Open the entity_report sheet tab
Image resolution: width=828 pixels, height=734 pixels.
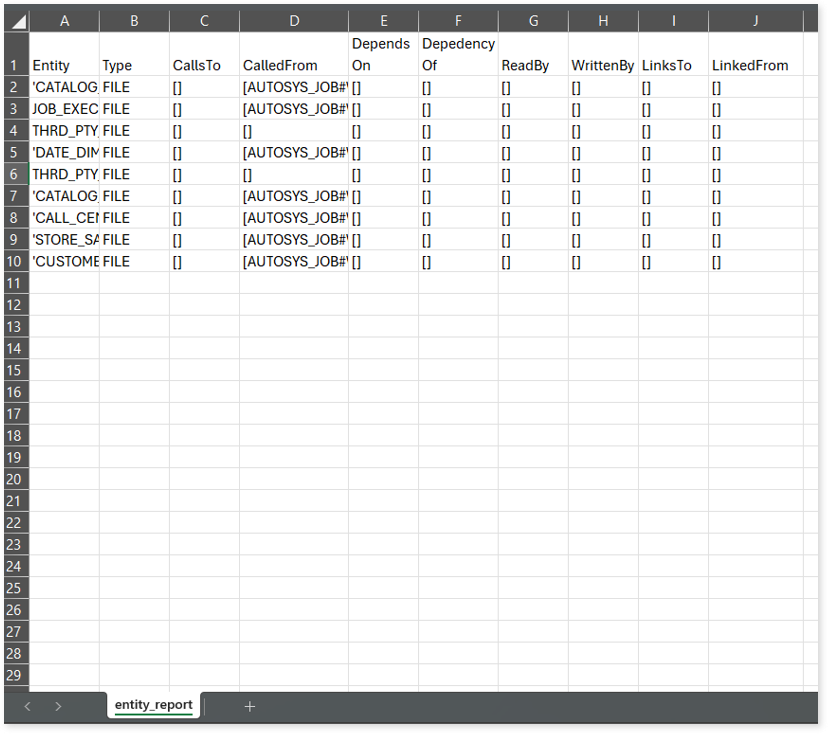(x=153, y=705)
